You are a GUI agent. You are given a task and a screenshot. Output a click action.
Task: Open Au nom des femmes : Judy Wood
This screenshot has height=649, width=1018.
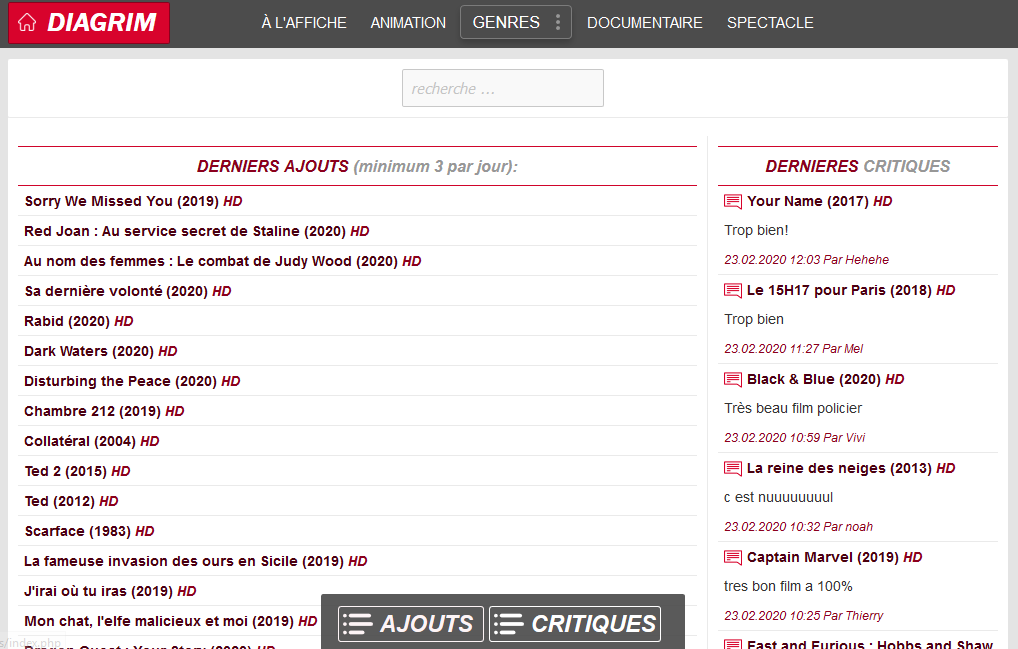coord(223,261)
